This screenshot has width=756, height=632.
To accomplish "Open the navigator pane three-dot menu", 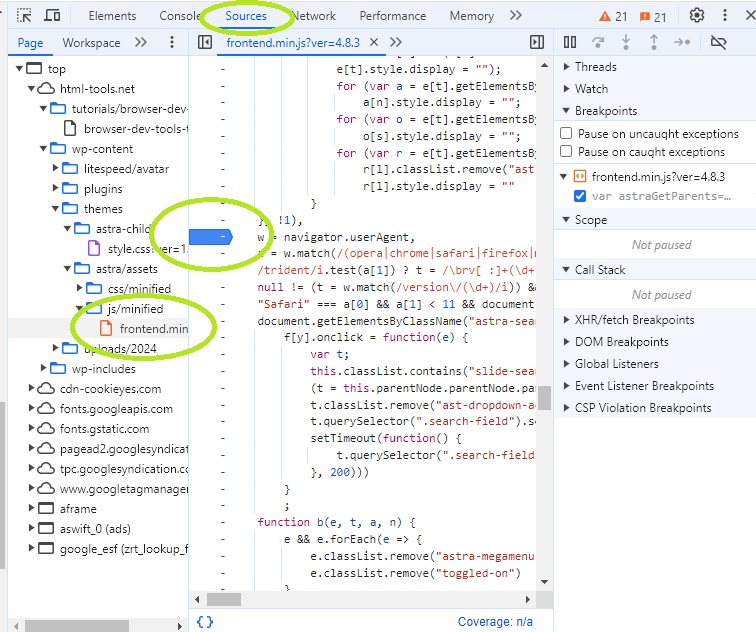I will tap(172, 42).
